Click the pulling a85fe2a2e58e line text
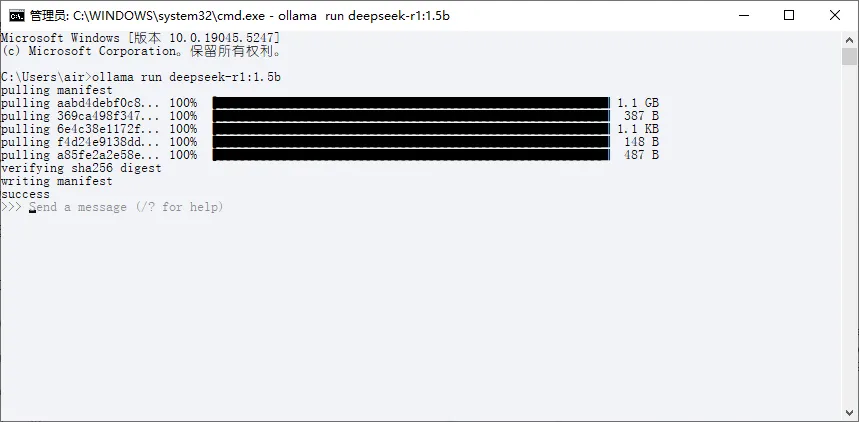The width and height of the screenshot is (859, 422). tap(99, 155)
